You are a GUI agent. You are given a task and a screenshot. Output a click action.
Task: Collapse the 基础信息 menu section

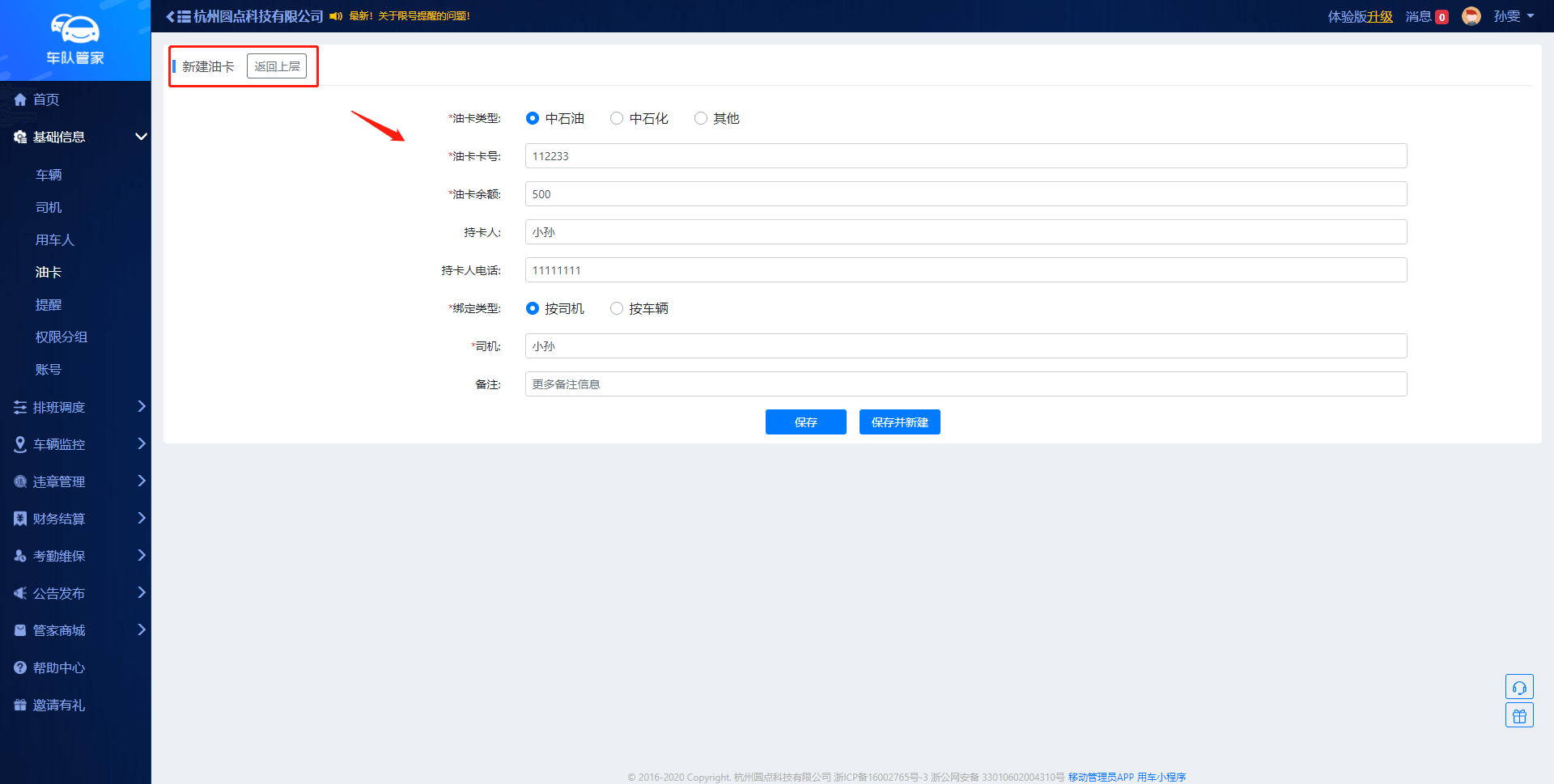point(141,137)
